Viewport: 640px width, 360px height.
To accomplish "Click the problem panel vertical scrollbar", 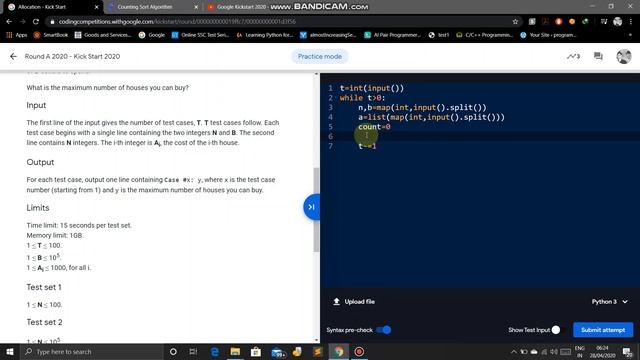I will click(x=316, y=209).
